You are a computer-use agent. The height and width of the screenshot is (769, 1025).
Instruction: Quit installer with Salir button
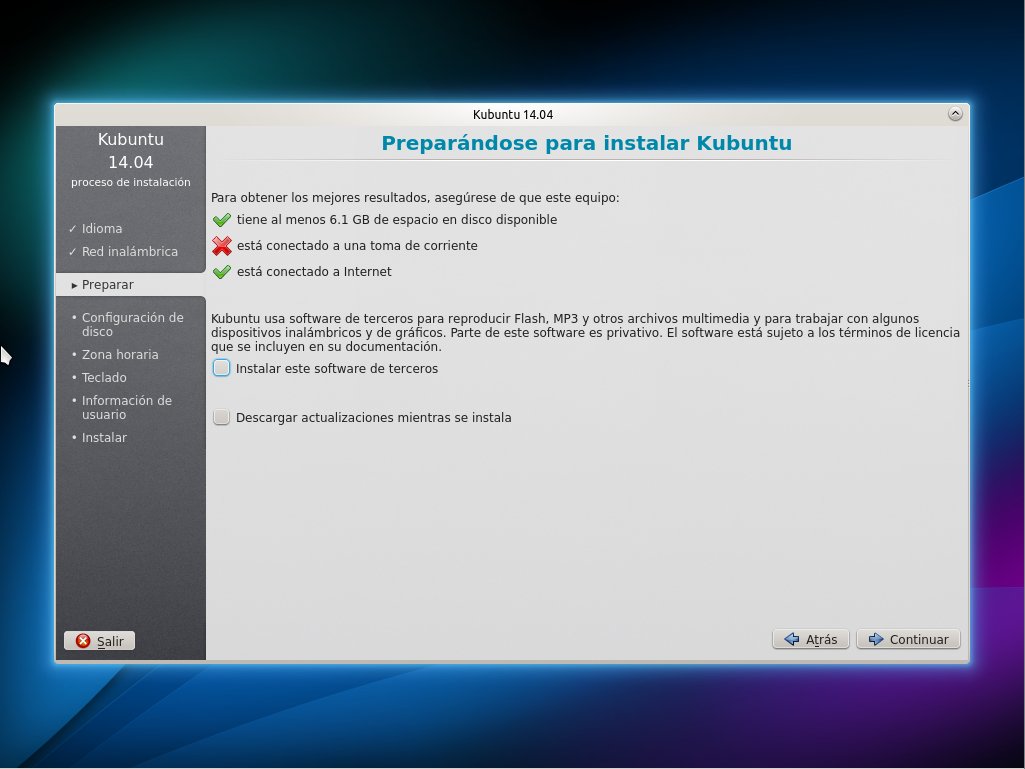tap(99, 641)
